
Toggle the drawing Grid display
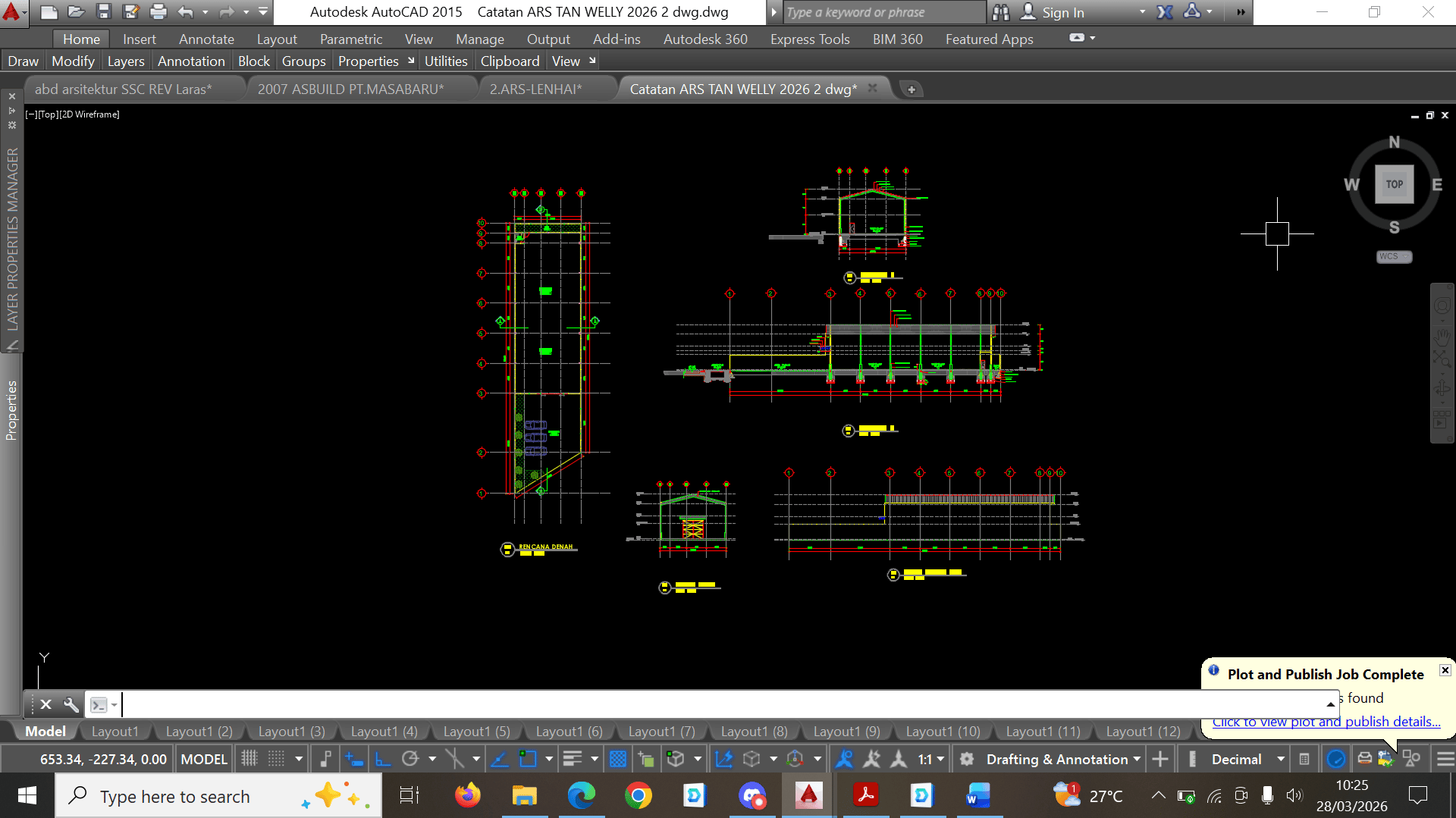click(249, 759)
